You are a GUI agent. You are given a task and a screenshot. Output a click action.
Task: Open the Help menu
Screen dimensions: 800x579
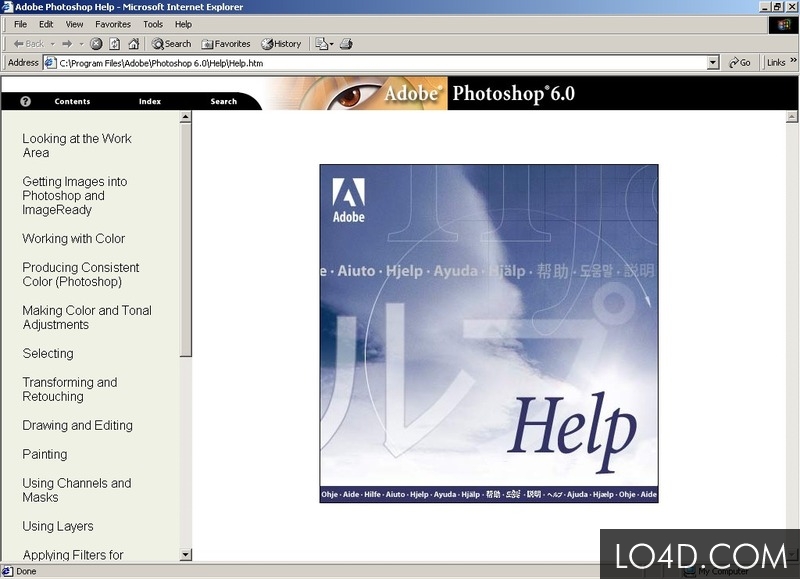(x=183, y=24)
